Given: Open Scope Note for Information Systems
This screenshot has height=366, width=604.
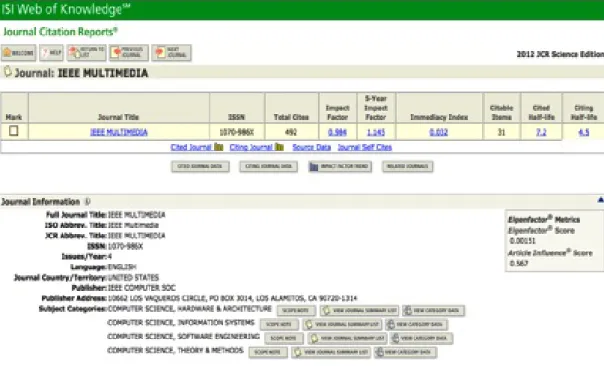Looking at the screenshot, I should [279, 324].
